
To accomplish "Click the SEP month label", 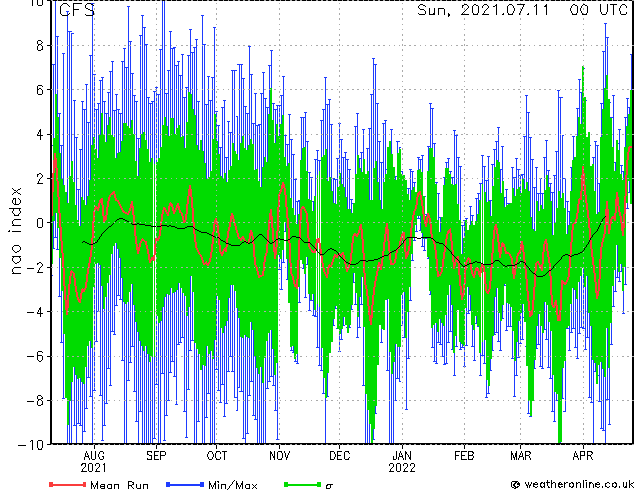I will tap(156, 456).
